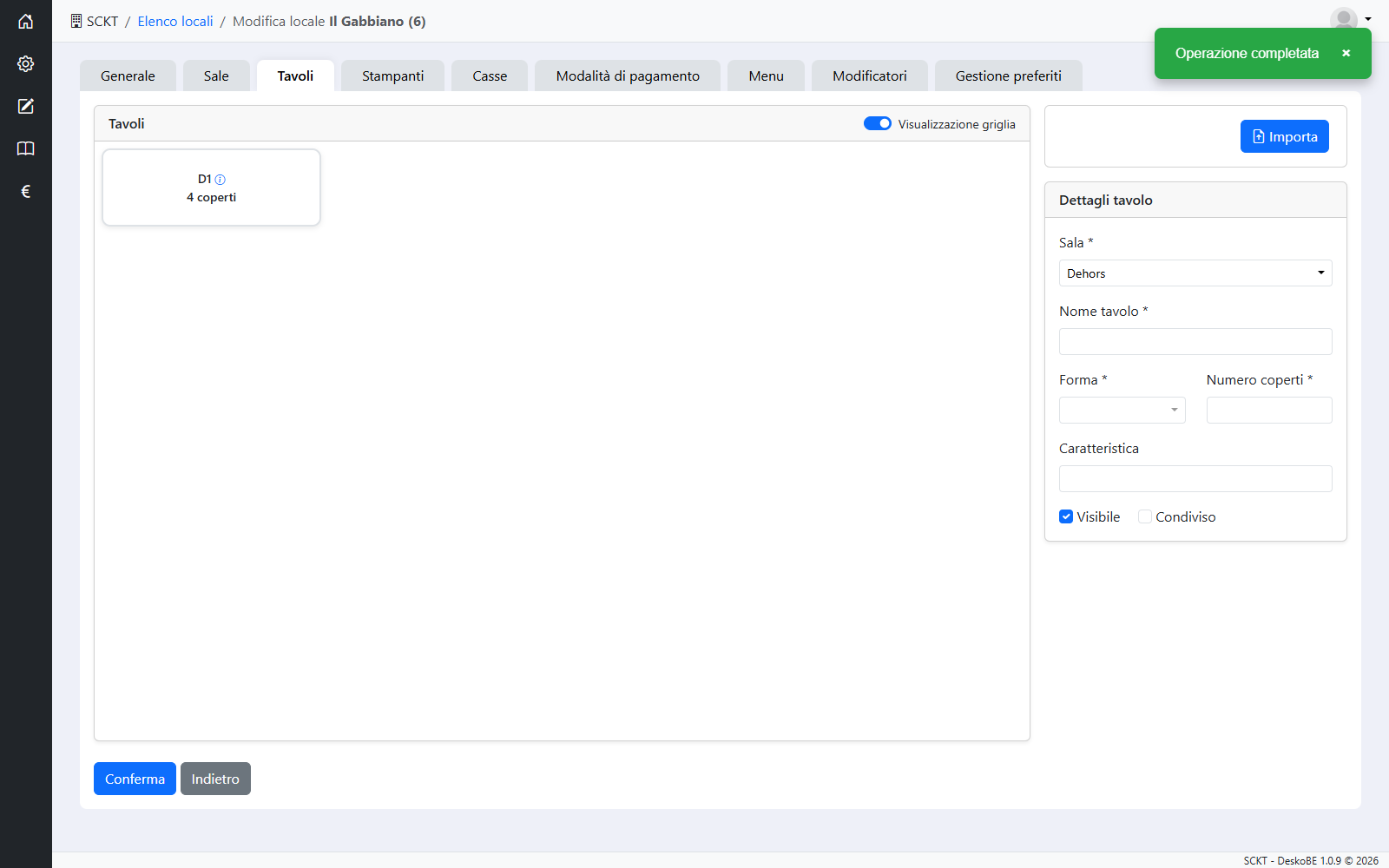Dismiss the Operazione completata notification
This screenshot has width=1389, height=868.
(1346, 54)
